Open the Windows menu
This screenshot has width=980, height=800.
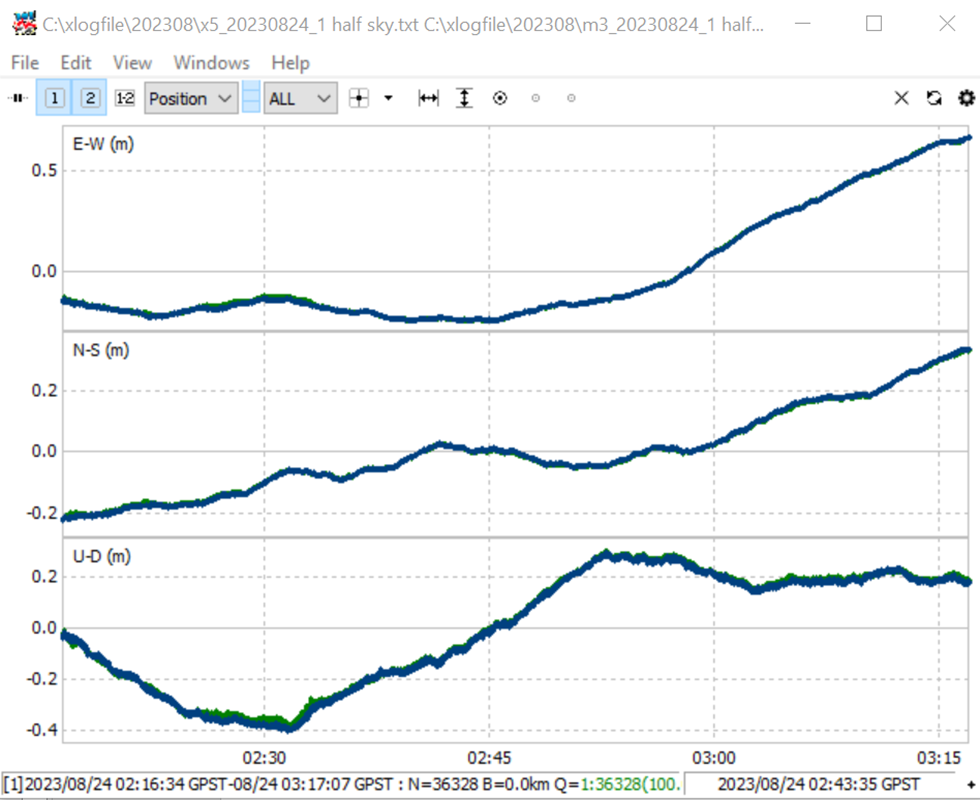(x=211, y=63)
